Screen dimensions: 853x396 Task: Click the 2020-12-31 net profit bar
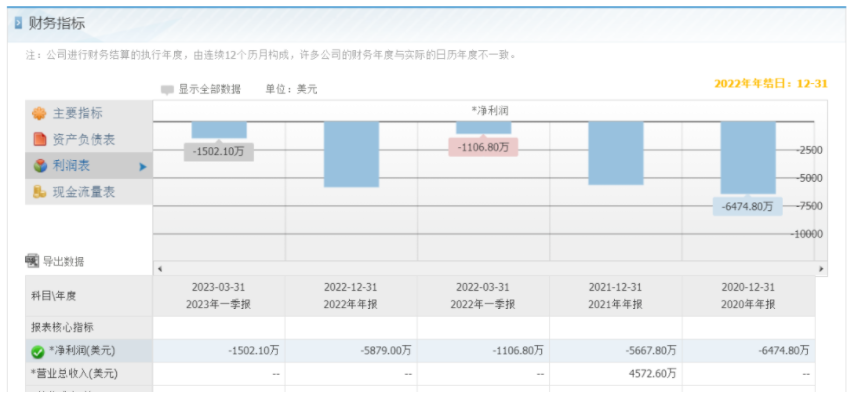click(x=748, y=157)
